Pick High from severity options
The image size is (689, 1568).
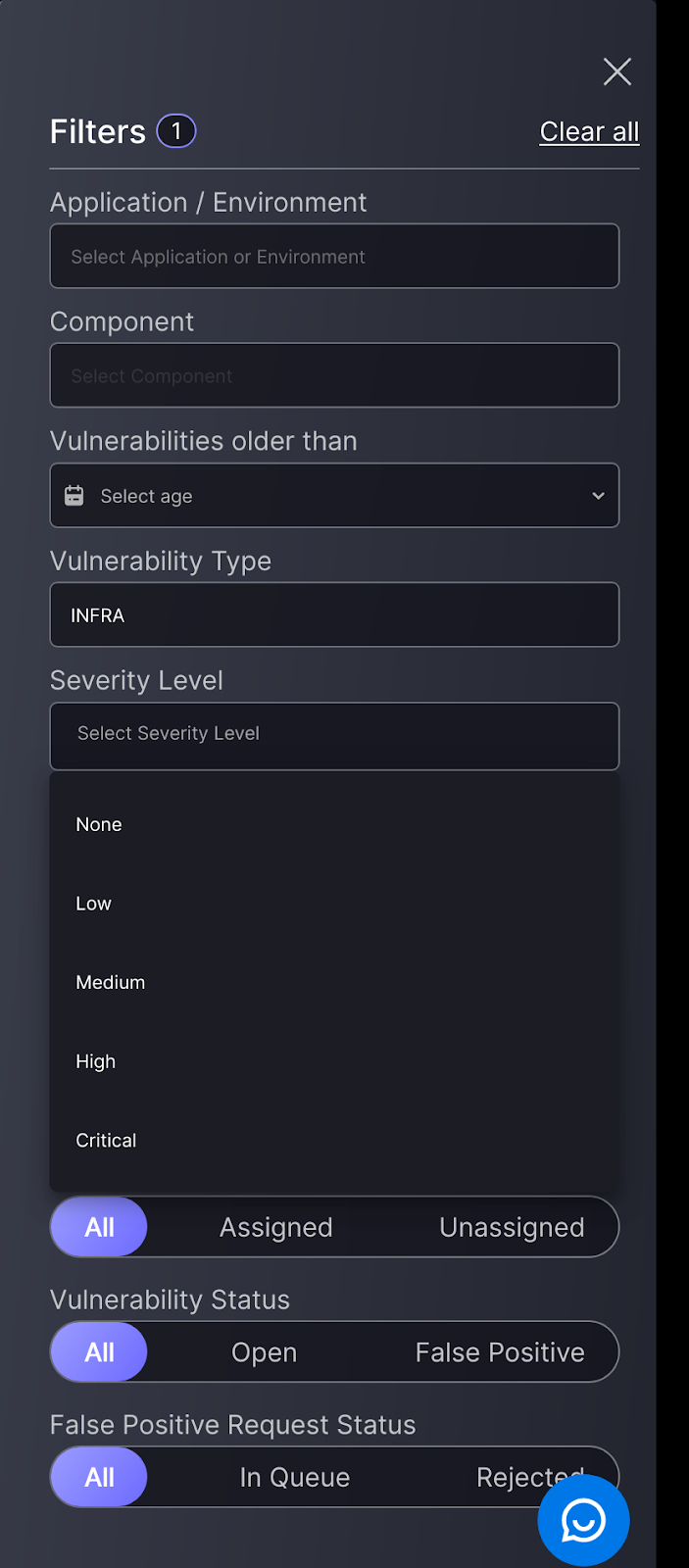(x=95, y=1060)
